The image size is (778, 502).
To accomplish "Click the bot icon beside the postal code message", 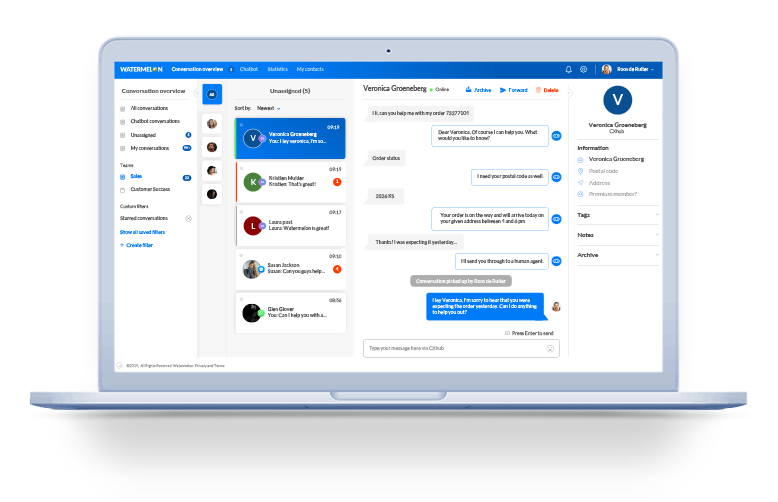I will [x=557, y=177].
